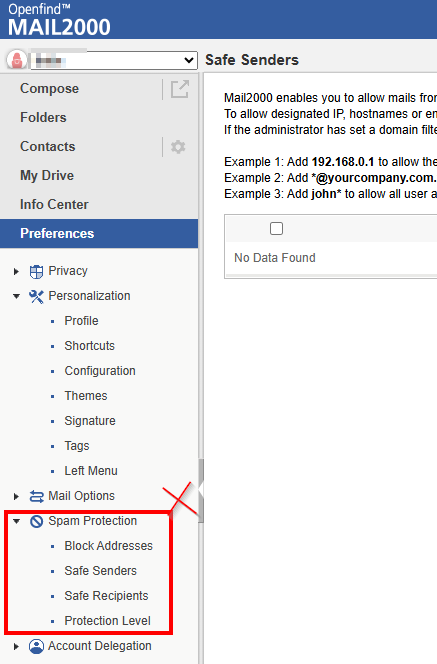Click the No Data Found message
Screen dimensions: 437x664
point(275,258)
